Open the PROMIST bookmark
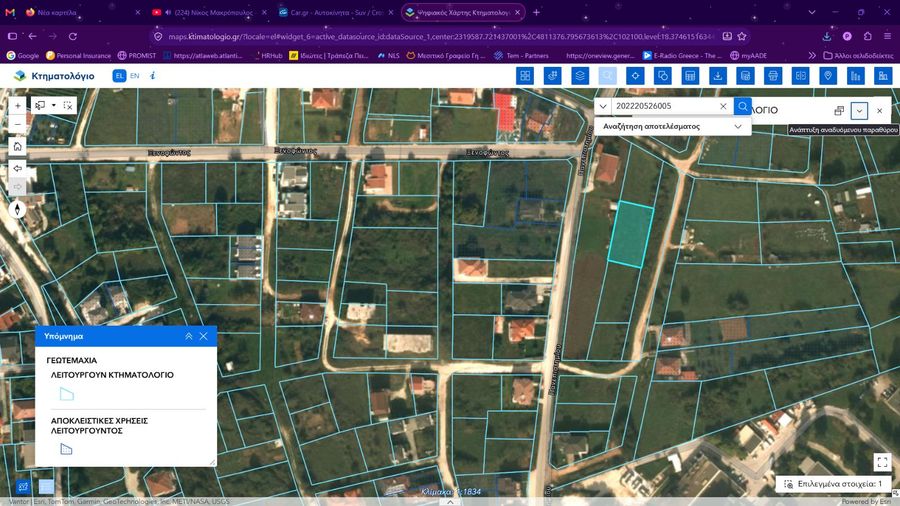Viewport: 900px width, 506px height. tap(137, 56)
